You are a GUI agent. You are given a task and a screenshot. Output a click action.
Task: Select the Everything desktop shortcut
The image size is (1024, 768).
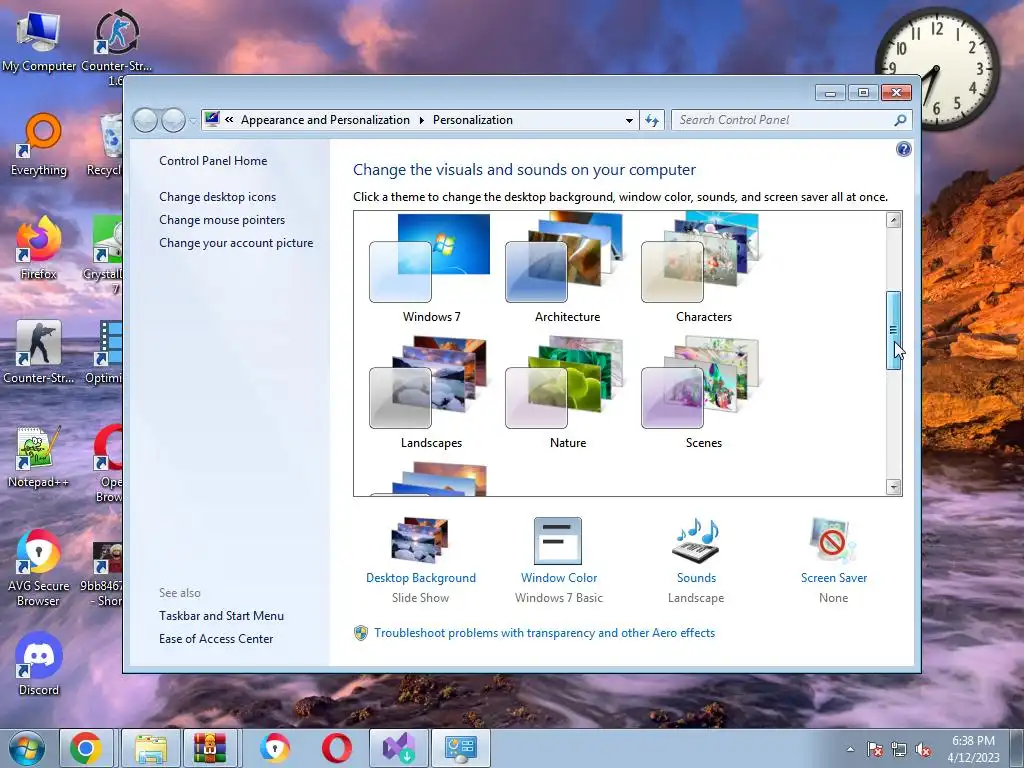coord(39,145)
